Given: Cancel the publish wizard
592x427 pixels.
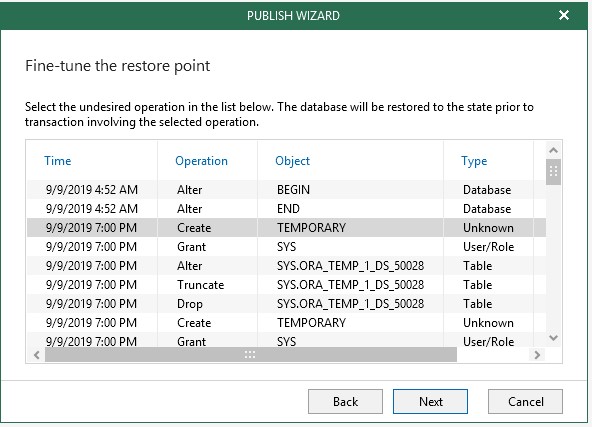Looking at the screenshot, I should point(526,402).
